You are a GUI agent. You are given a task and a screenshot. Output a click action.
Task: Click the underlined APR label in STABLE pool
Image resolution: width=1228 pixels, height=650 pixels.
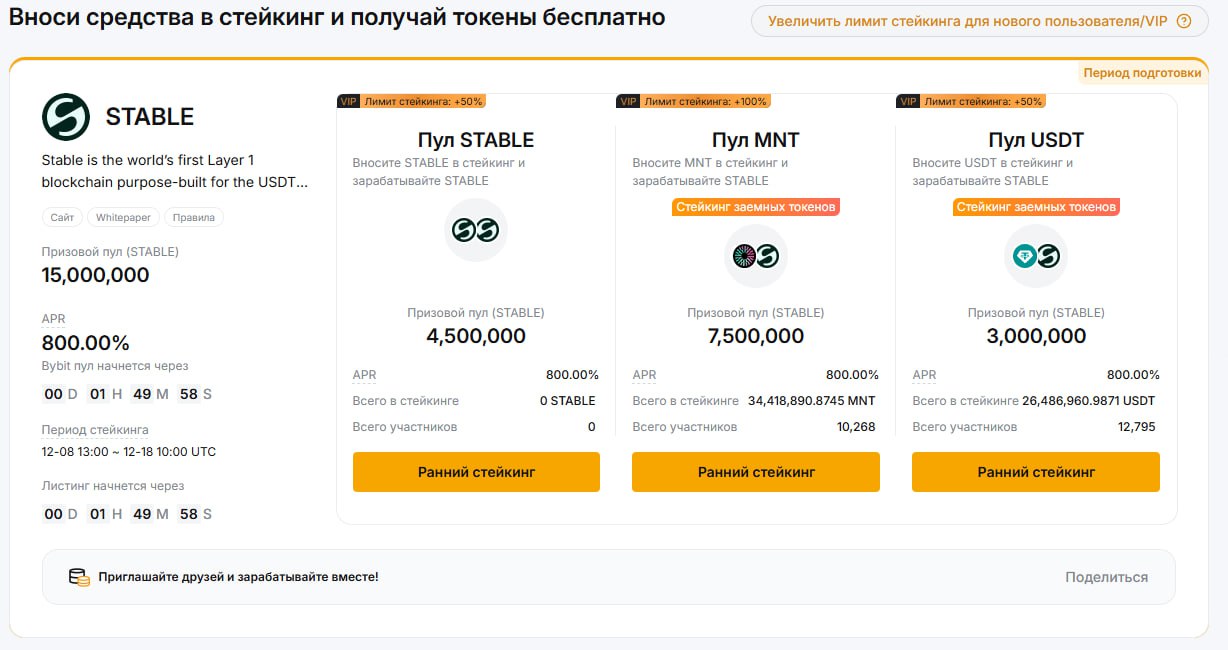coord(364,375)
